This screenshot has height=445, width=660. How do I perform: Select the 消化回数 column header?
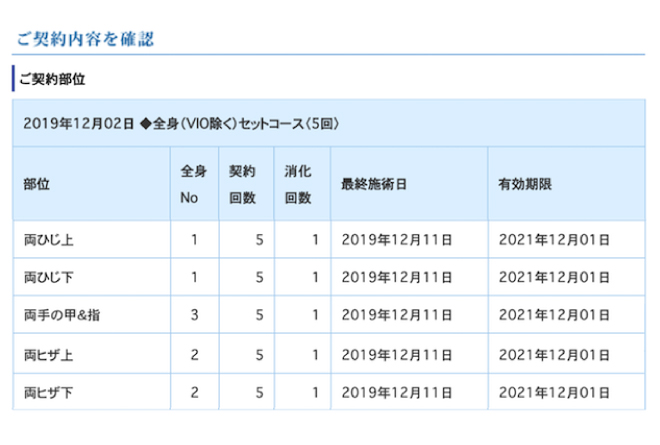tap(298, 185)
